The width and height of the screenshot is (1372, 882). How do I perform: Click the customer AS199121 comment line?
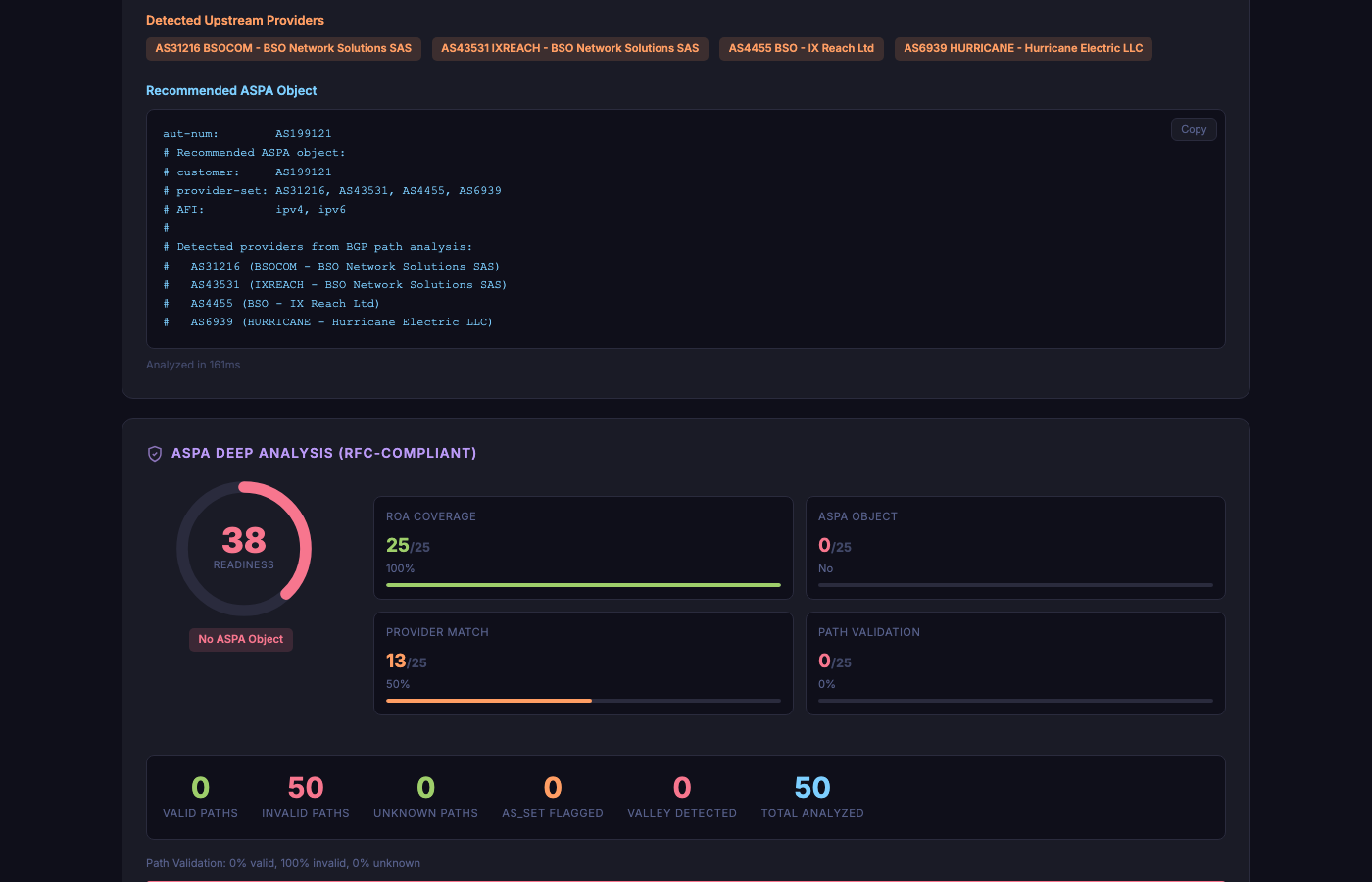tap(247, 172)
